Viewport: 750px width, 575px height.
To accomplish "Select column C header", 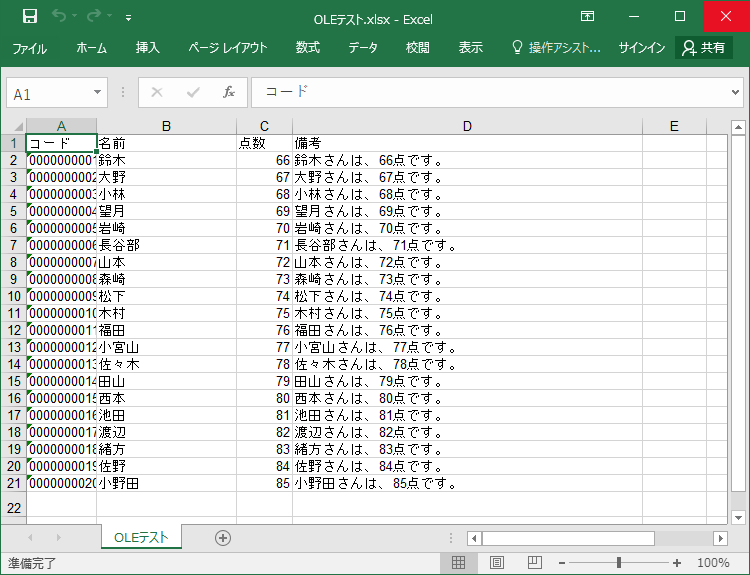I will (x=264, y=126).
